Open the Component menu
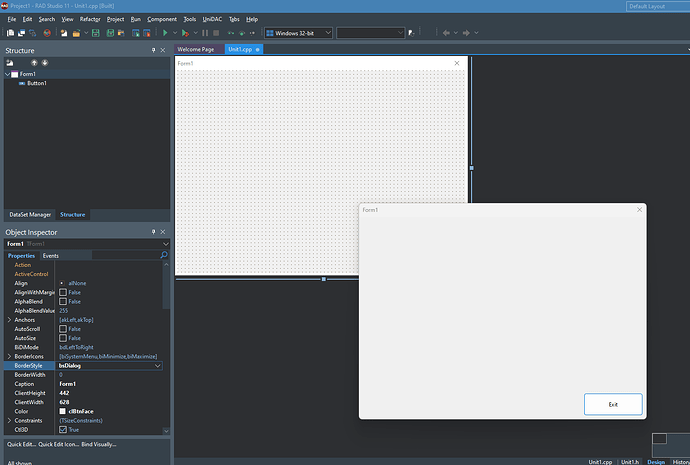The image size is (690, 465). 162,19
